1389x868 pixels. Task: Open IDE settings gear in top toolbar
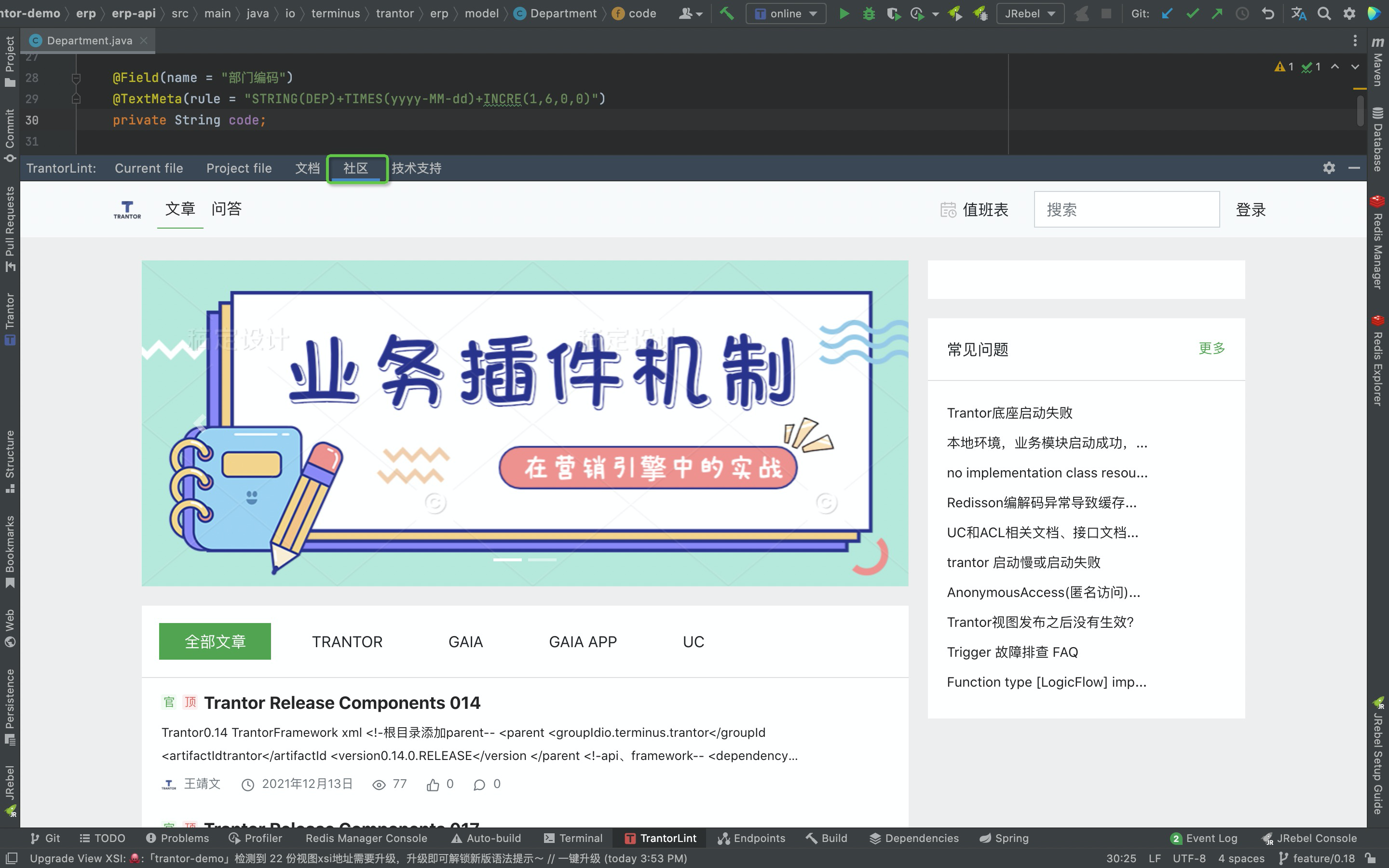[x=1349, y=13]
